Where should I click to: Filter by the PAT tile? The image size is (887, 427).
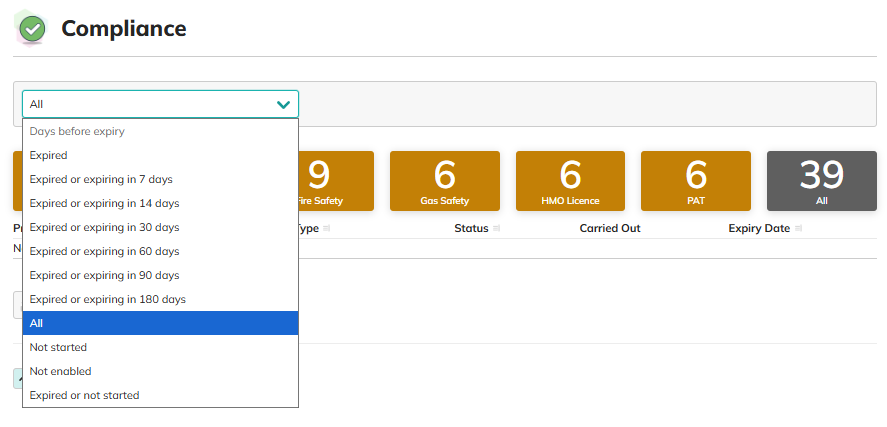point(695,181)
